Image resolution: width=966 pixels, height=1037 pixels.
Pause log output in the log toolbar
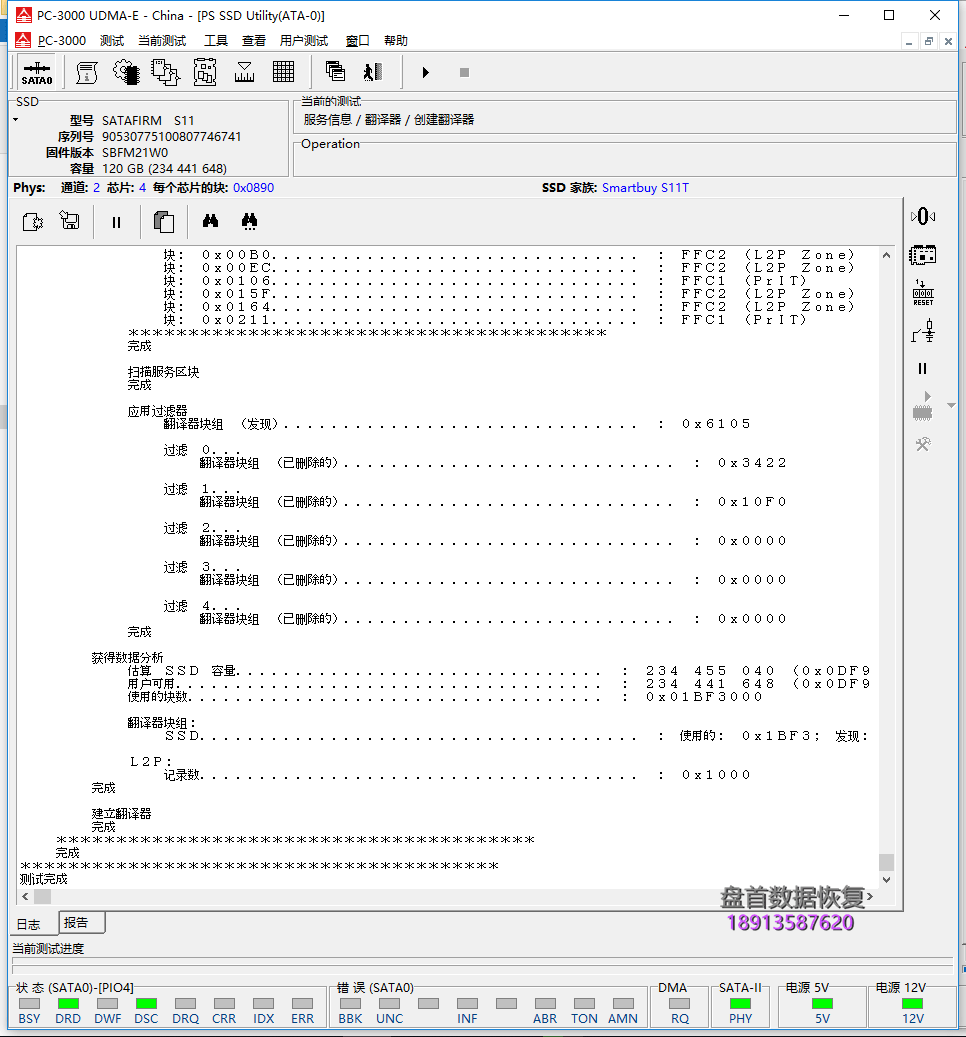pos(116,222)
